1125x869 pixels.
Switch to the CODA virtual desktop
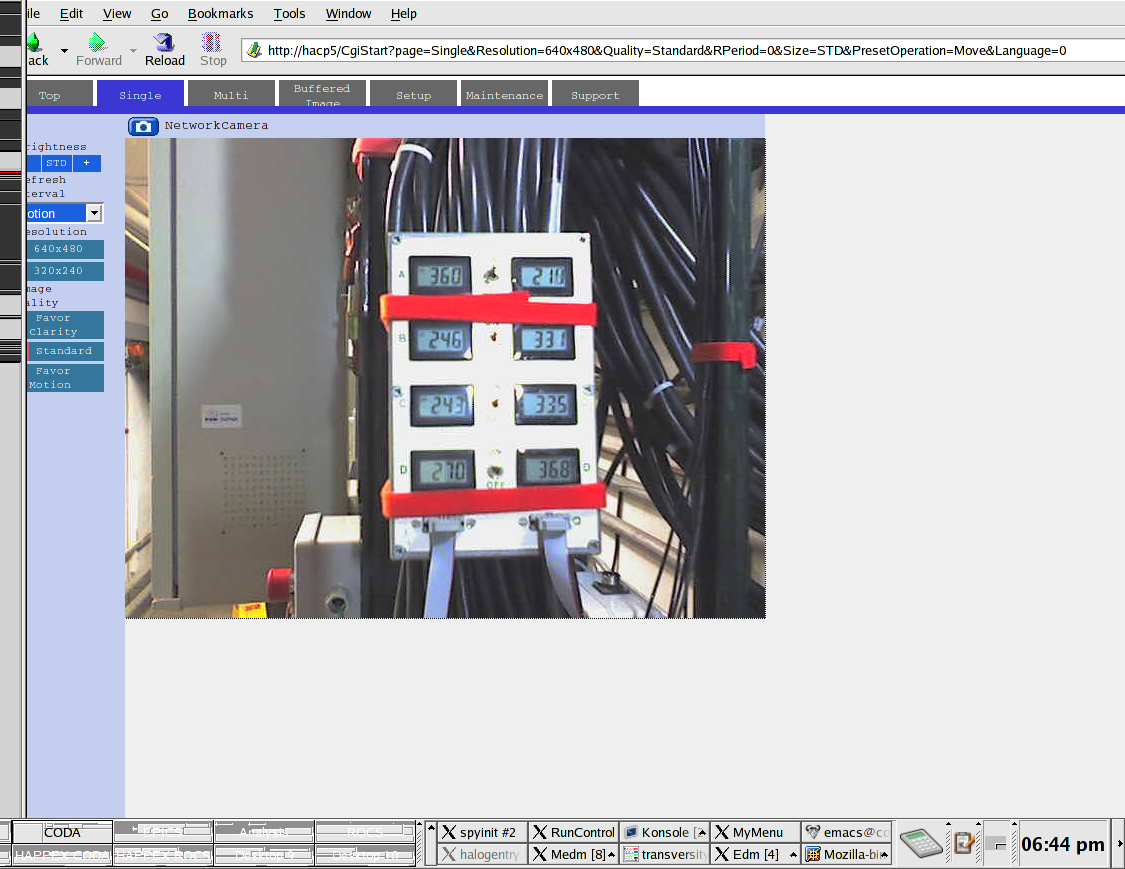62,832
